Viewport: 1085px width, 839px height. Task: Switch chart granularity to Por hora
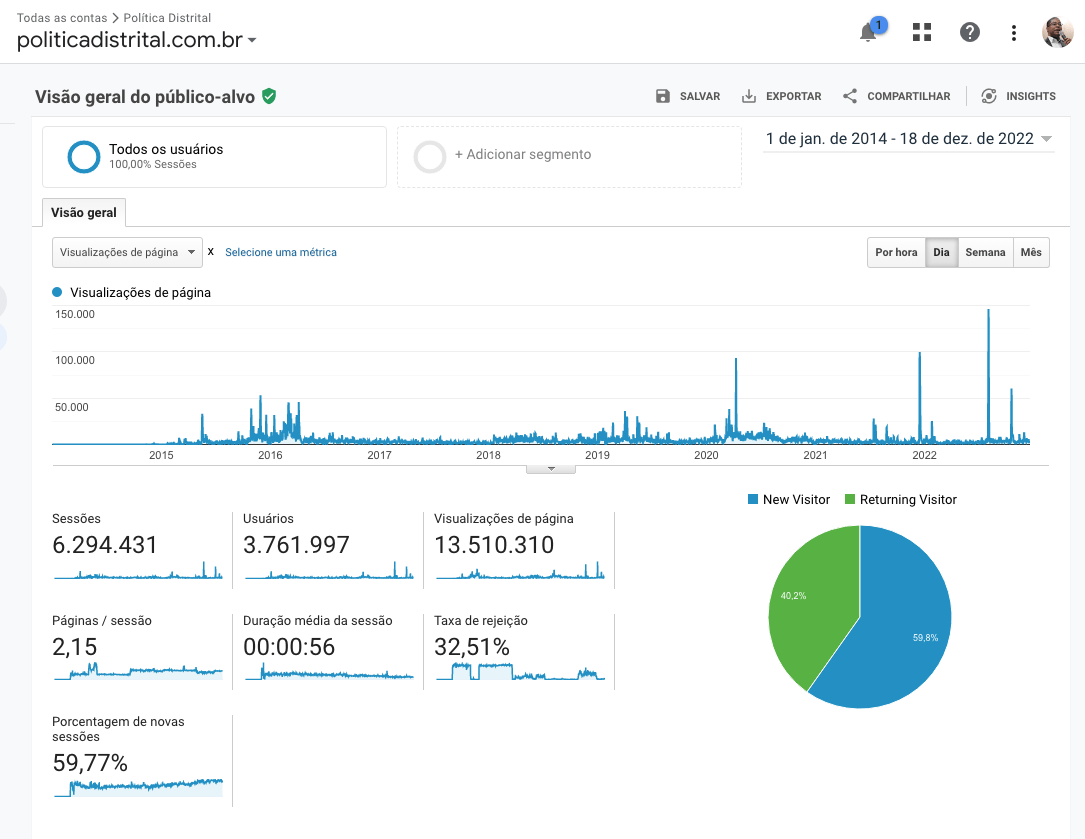[x=895, y=253]
